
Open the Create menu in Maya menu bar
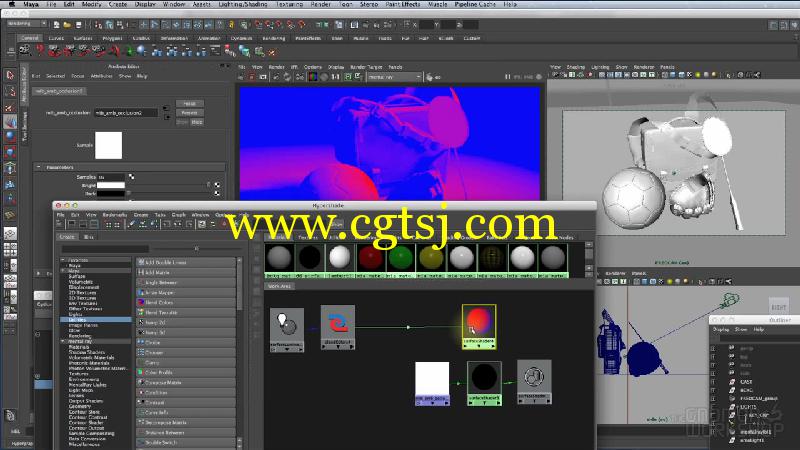(x=117, y=4)
